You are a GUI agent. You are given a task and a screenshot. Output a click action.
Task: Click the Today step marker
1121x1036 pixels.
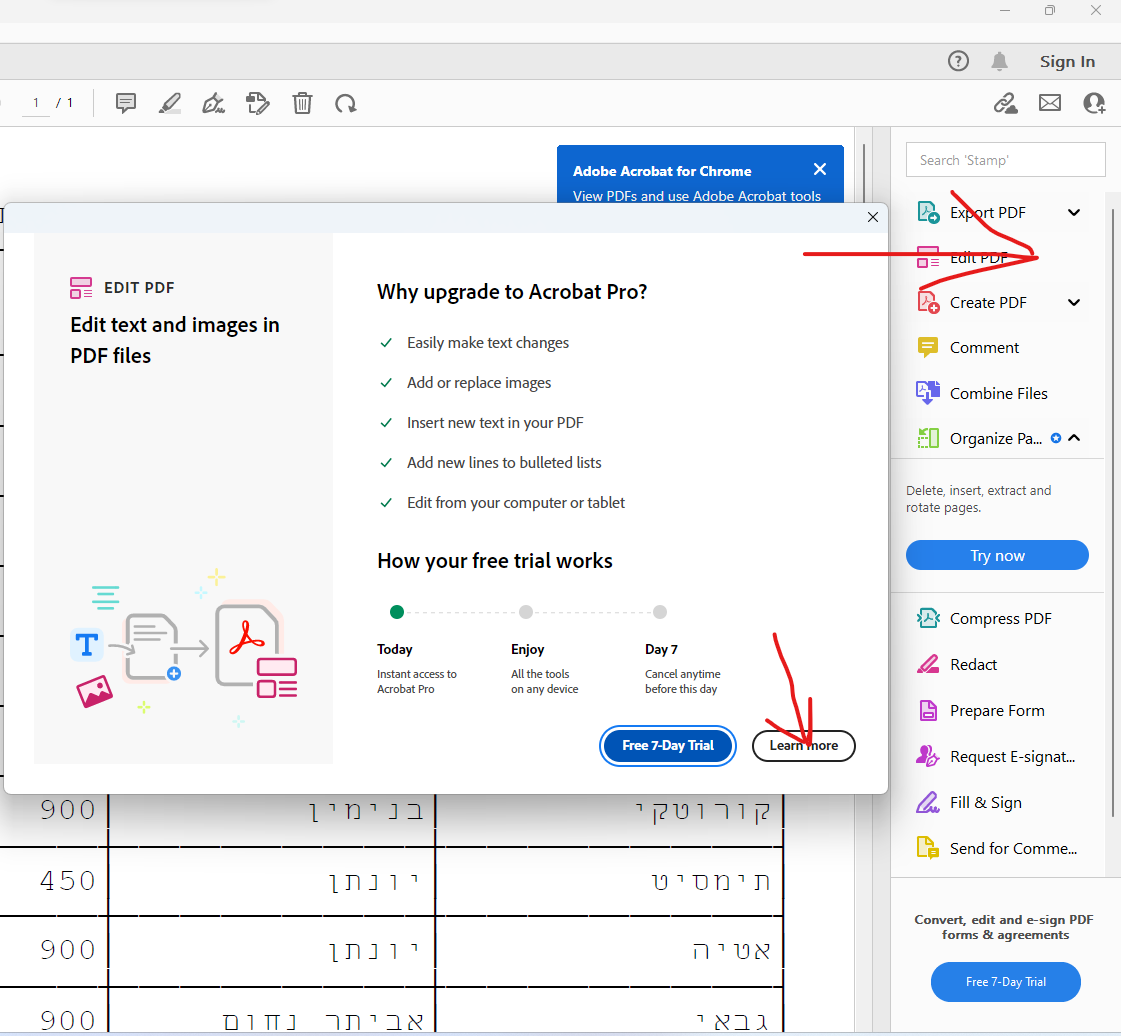(397, 612)
